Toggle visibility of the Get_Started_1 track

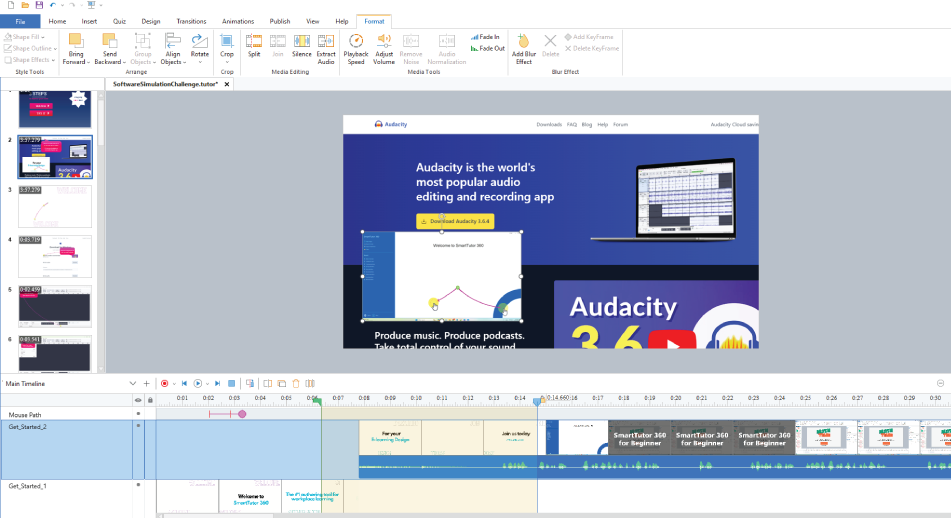138,485
